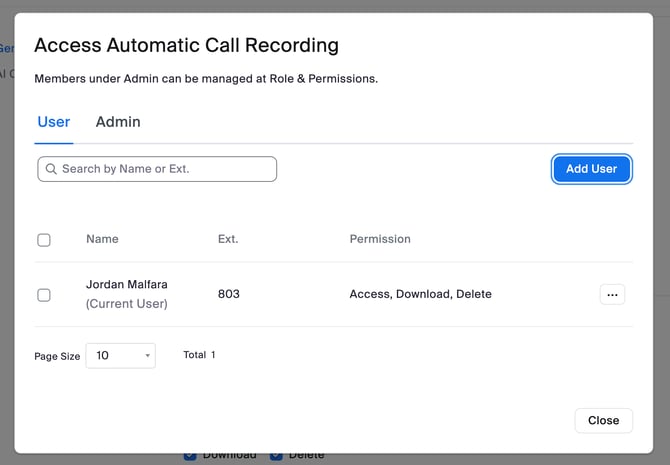The width and height of the screenshot is (670, 465).
Task: Close the dialog with Close button
Action: pyautogui.click(x=603, y=420)
